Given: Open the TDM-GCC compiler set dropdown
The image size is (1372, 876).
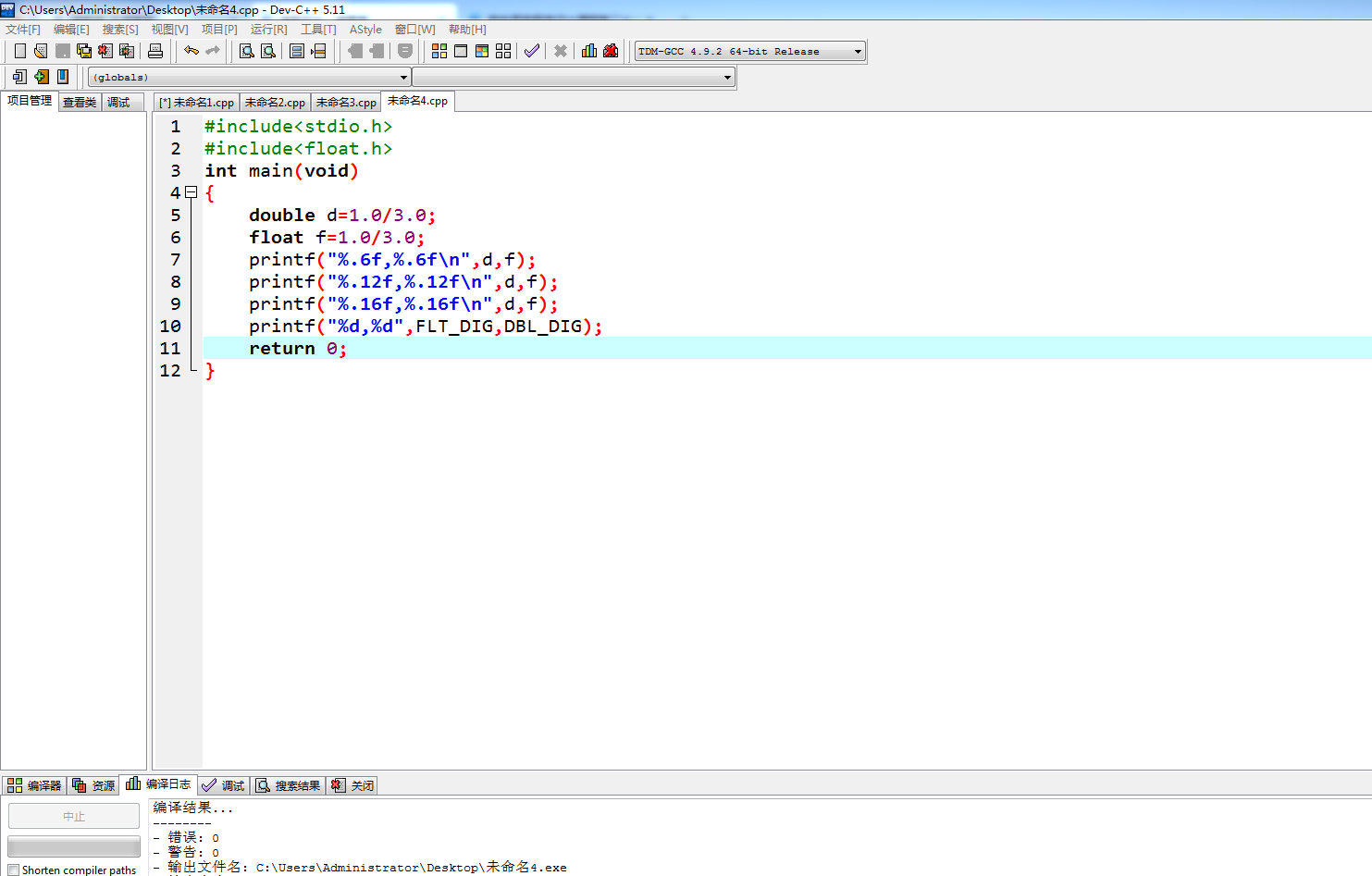Looking at the screenshot, I should click(750, 51).
